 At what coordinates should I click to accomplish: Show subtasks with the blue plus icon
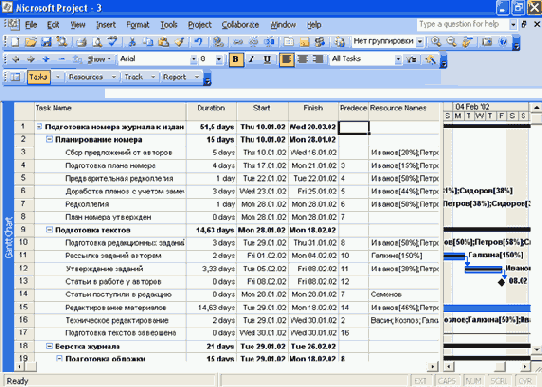[46, 59]
